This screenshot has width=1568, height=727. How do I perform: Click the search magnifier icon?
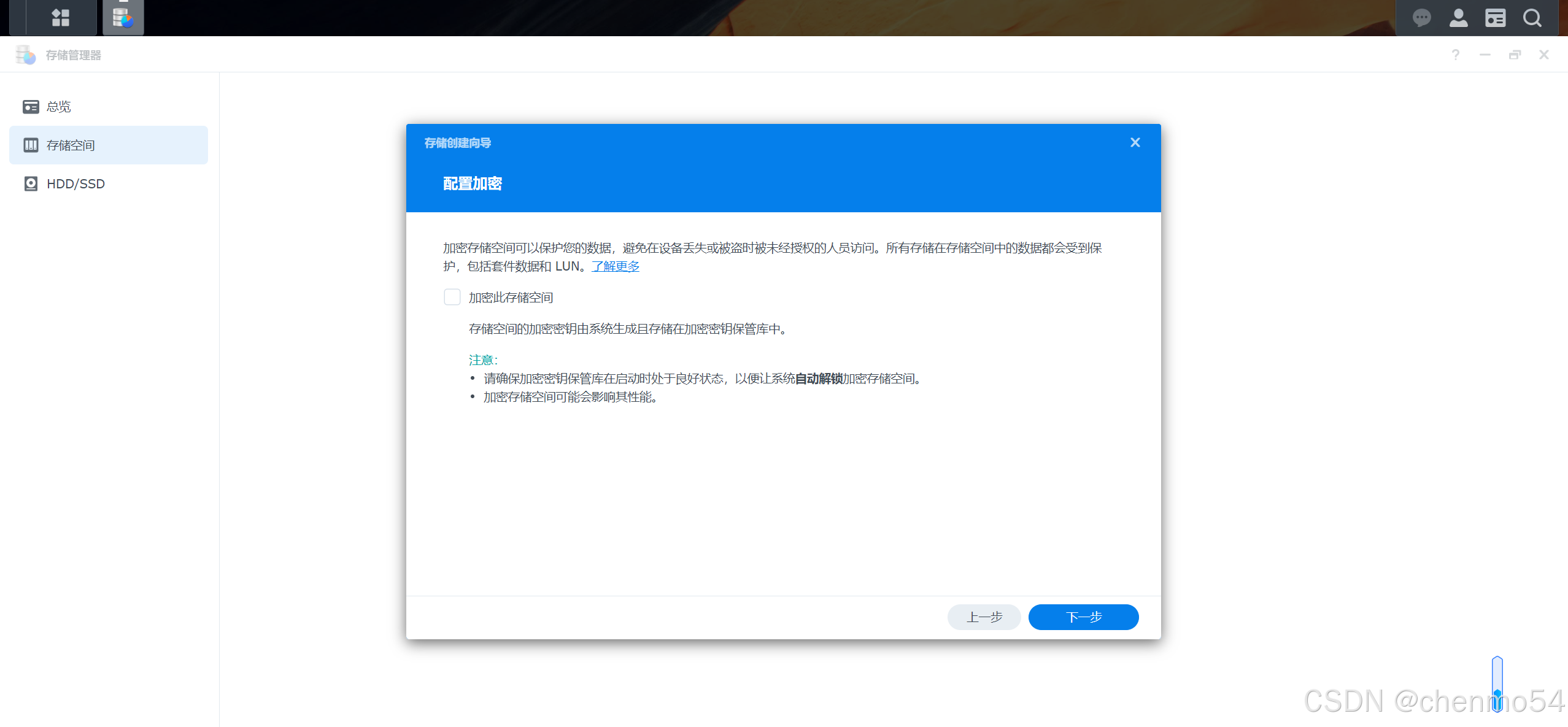click(1532, 18)
